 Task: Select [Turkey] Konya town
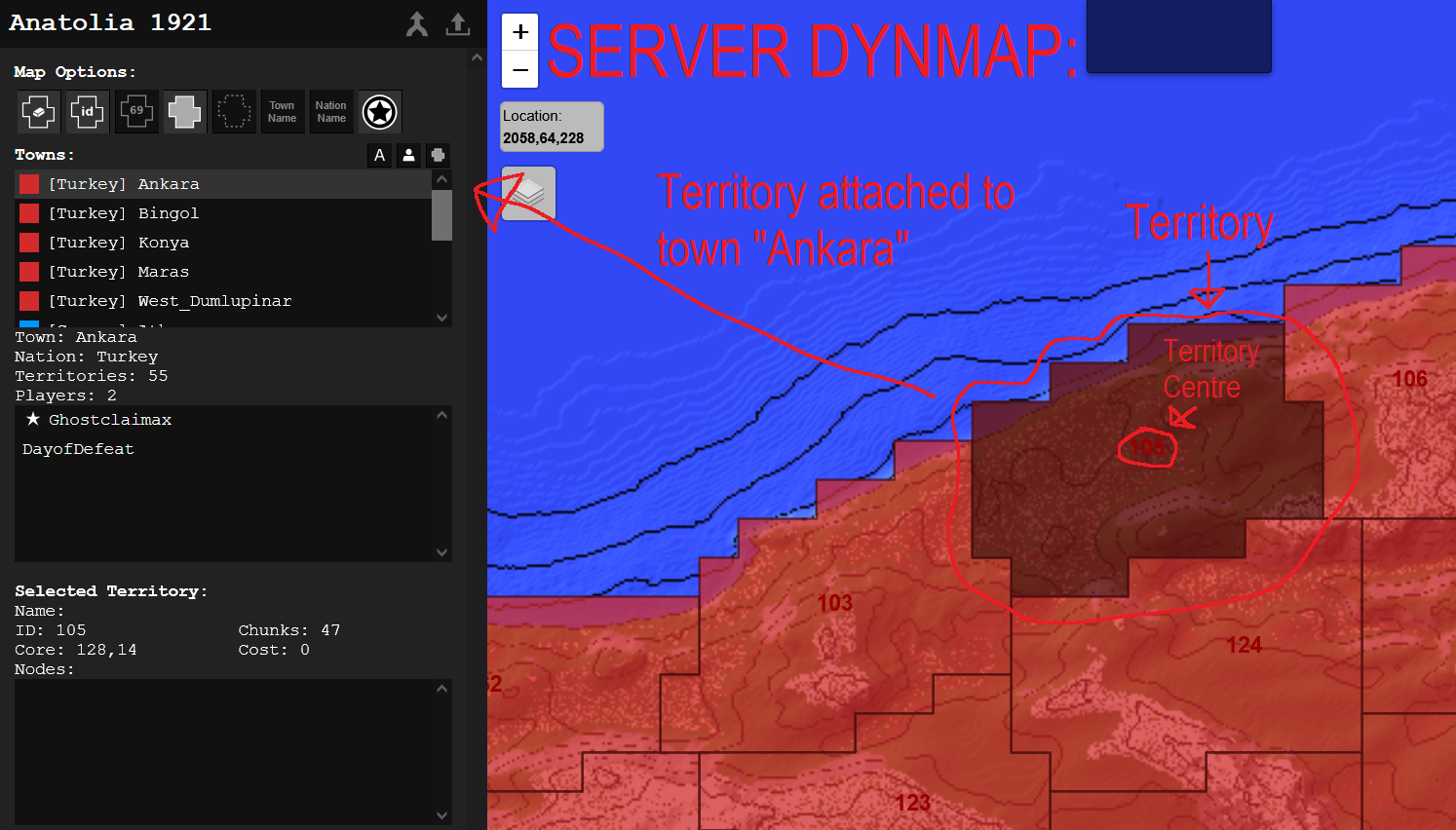click(223, 243)
